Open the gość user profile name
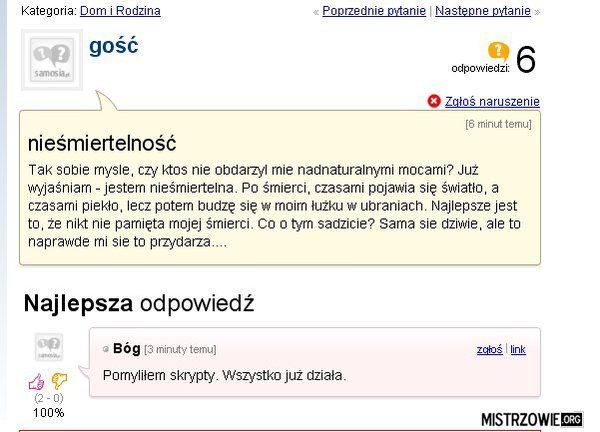This screenshot has height=432, width=600. (x=114, y=46)
